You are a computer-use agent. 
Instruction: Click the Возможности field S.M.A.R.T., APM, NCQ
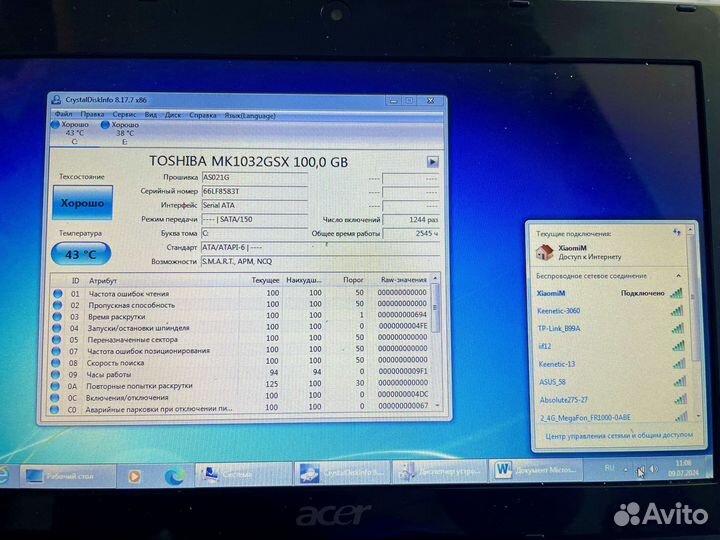[x=320, y=262]
